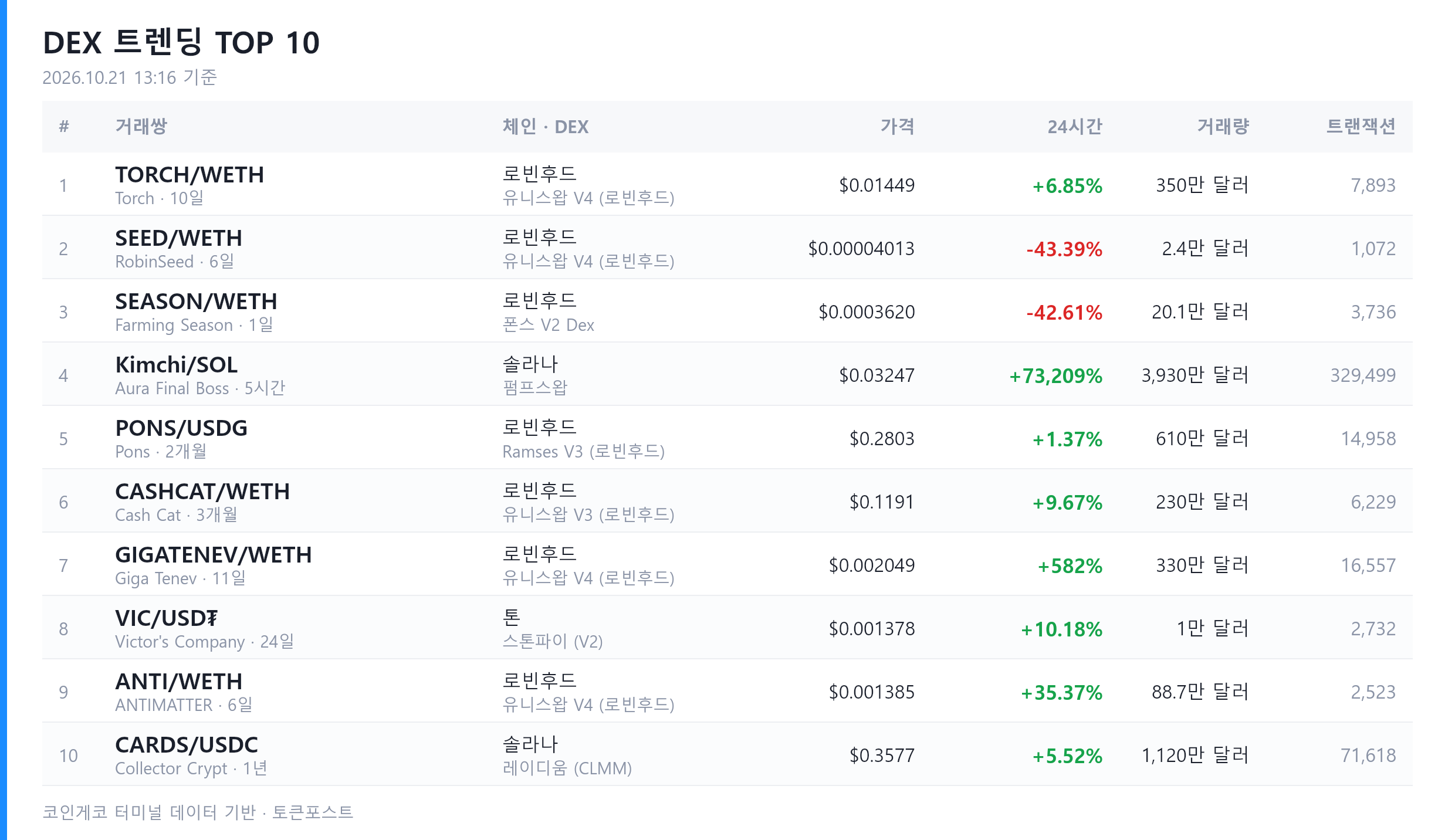This screenshot has width=1455, height=840.
Task: Click the Victor's Company · 24일 subtitle
Action: tap(205, 642)
